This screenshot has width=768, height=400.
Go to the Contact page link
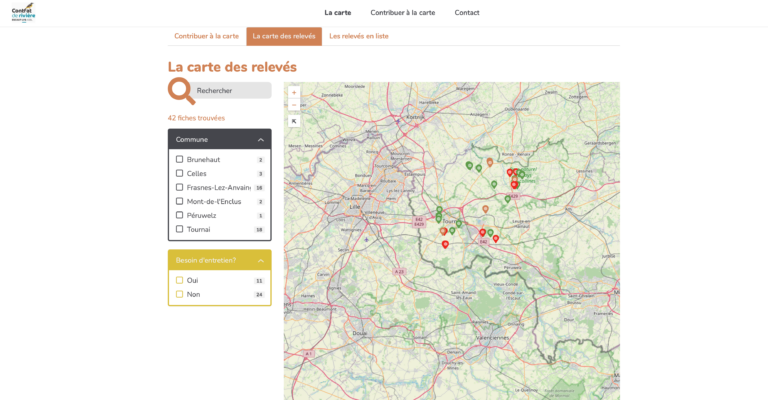[x=467, y=13]
